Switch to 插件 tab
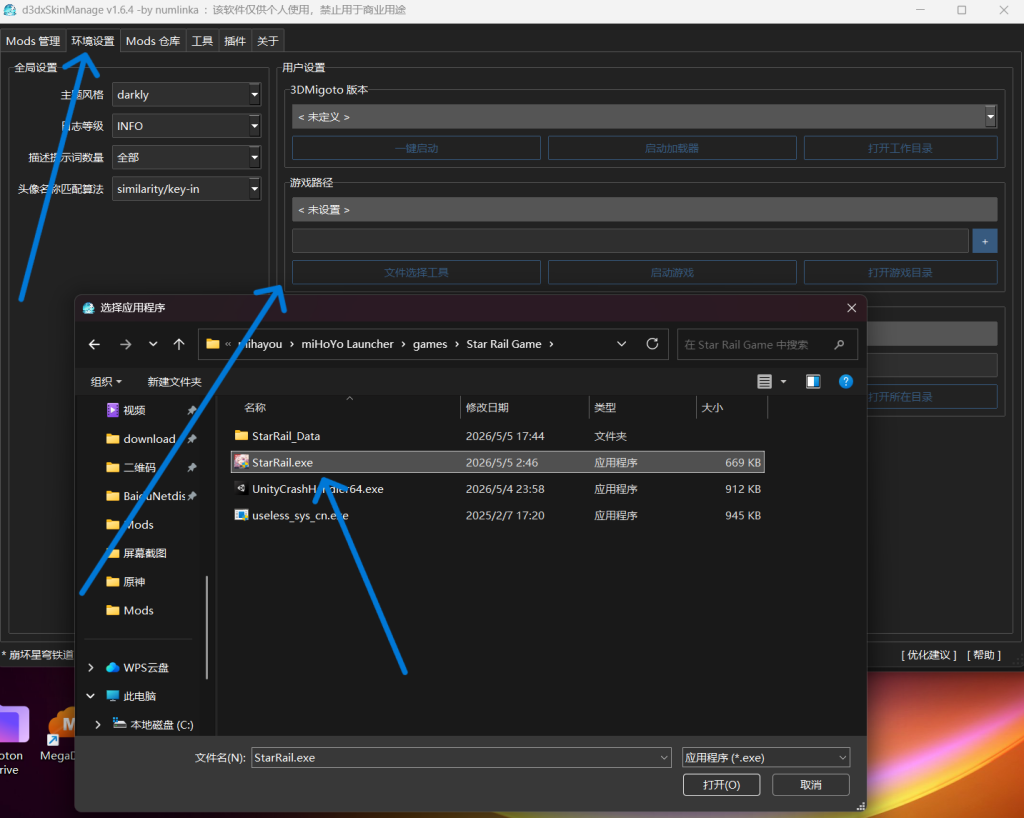 [x=234, y=41]
